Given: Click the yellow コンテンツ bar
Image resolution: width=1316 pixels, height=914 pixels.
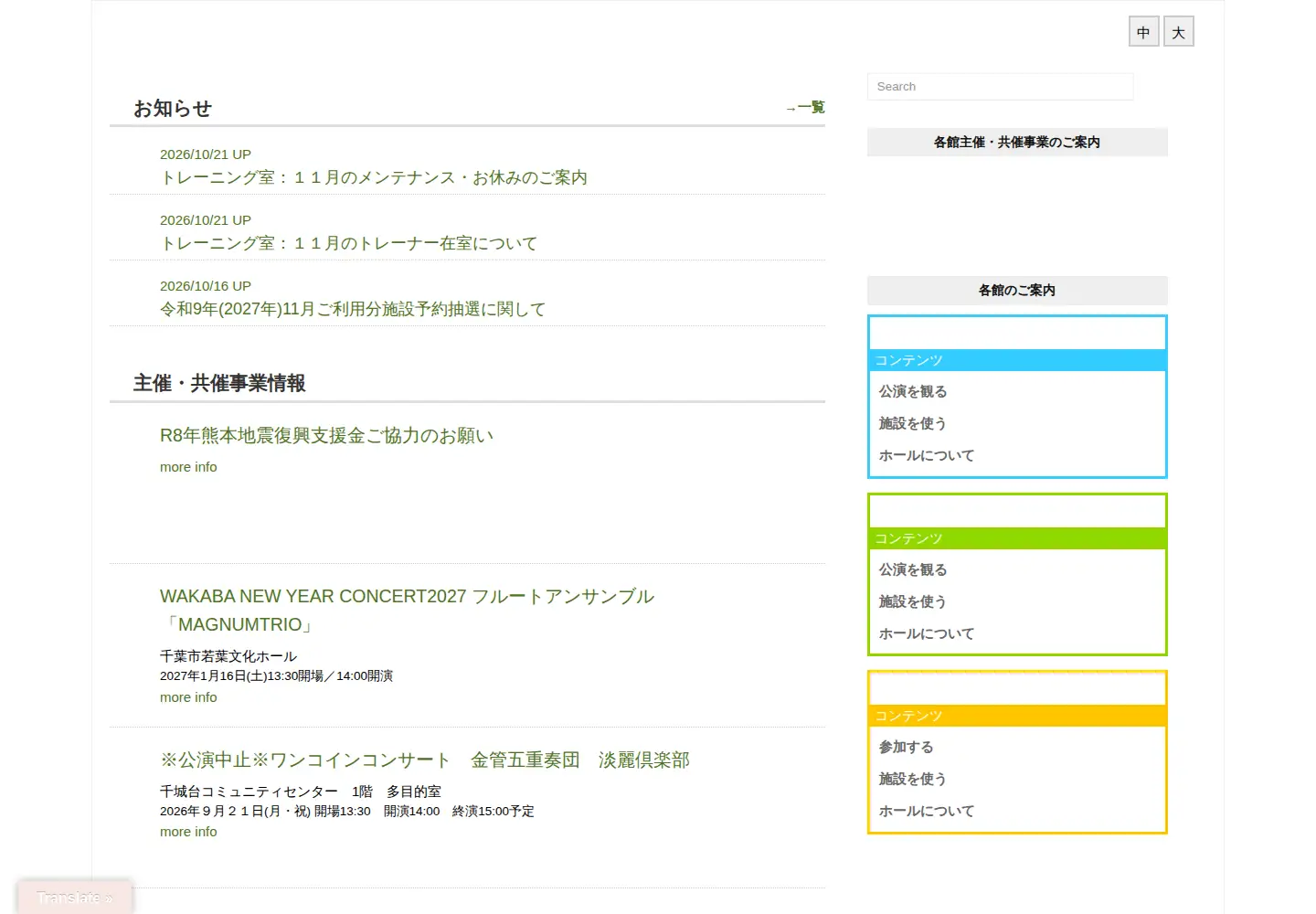Looking at the screenshot, I should (x=1017, y=716).
